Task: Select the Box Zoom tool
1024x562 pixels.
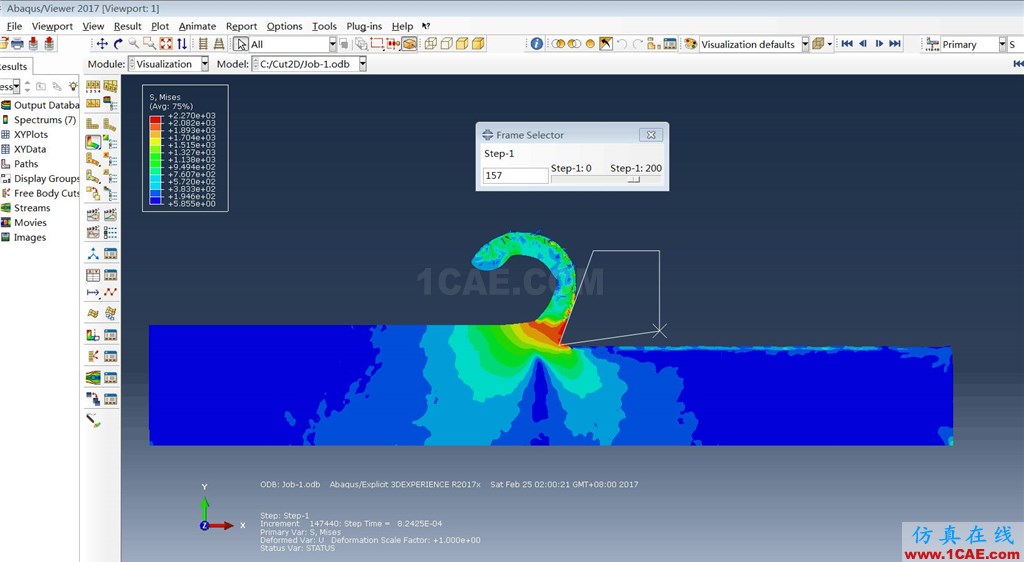Action: (x=150, y=44)
